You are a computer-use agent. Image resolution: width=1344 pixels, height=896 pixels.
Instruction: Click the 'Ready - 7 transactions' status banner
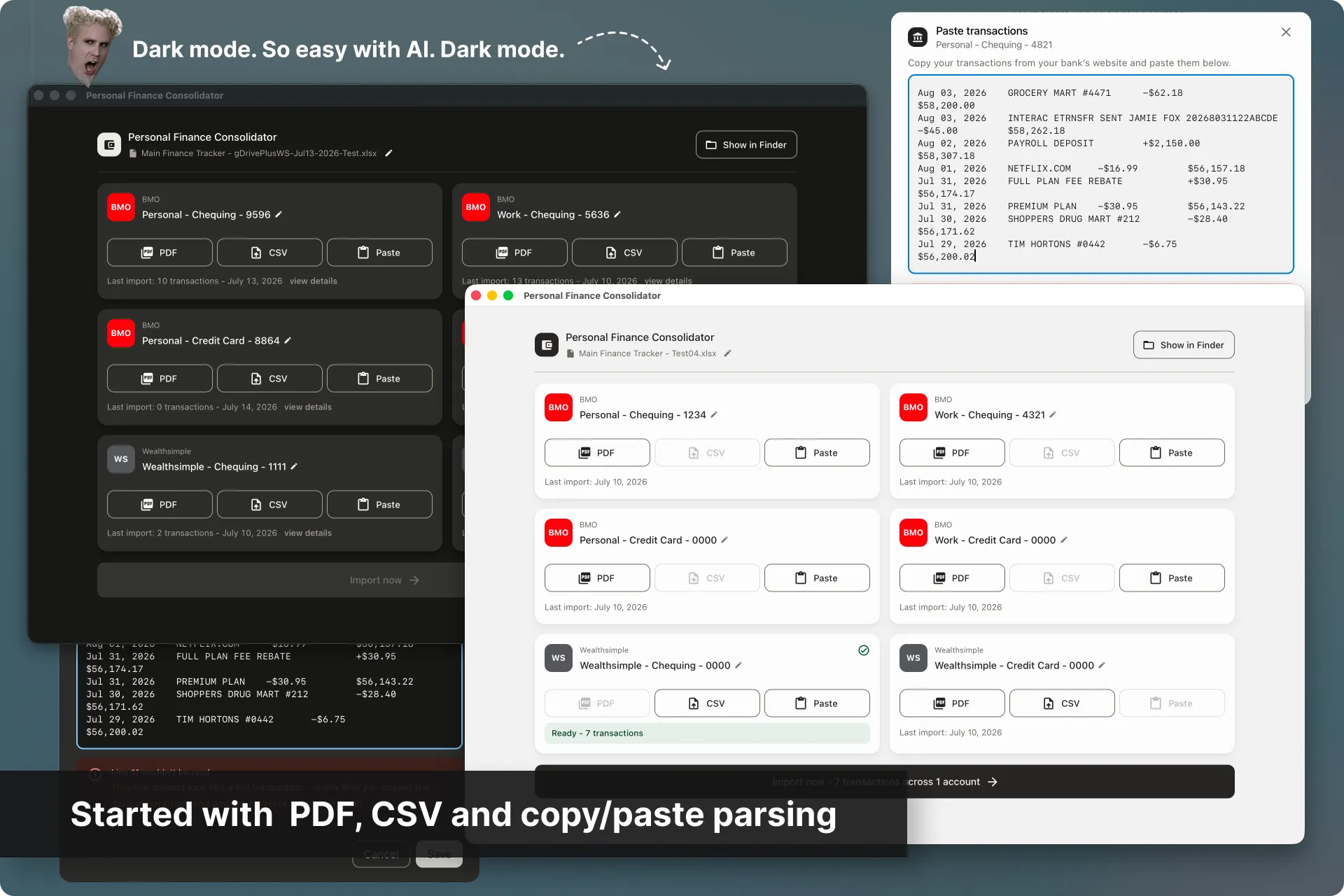click(707, 734)
